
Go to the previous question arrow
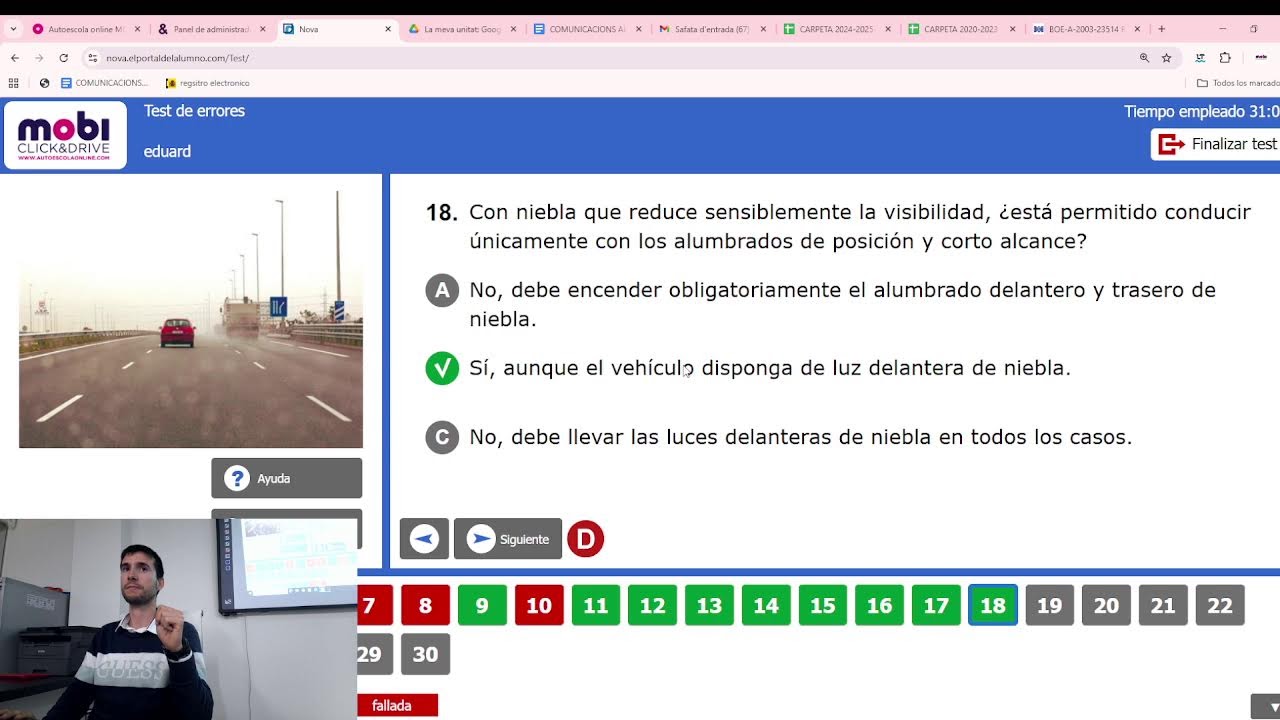click(x=424, y=539)
